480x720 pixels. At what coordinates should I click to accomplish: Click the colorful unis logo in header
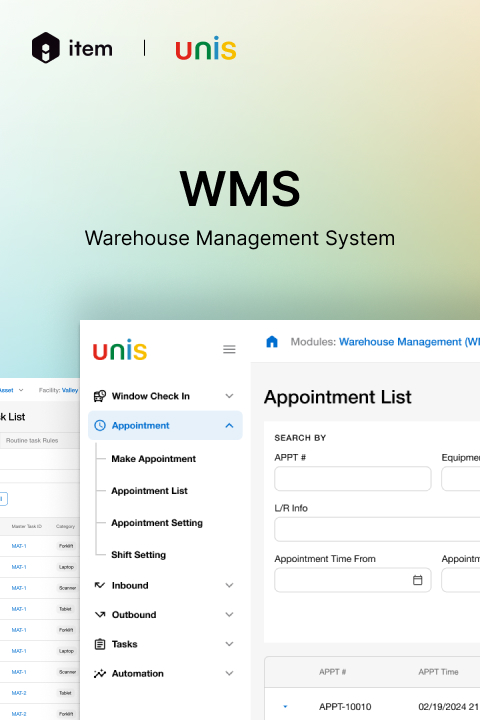click(x=206, y=48)
